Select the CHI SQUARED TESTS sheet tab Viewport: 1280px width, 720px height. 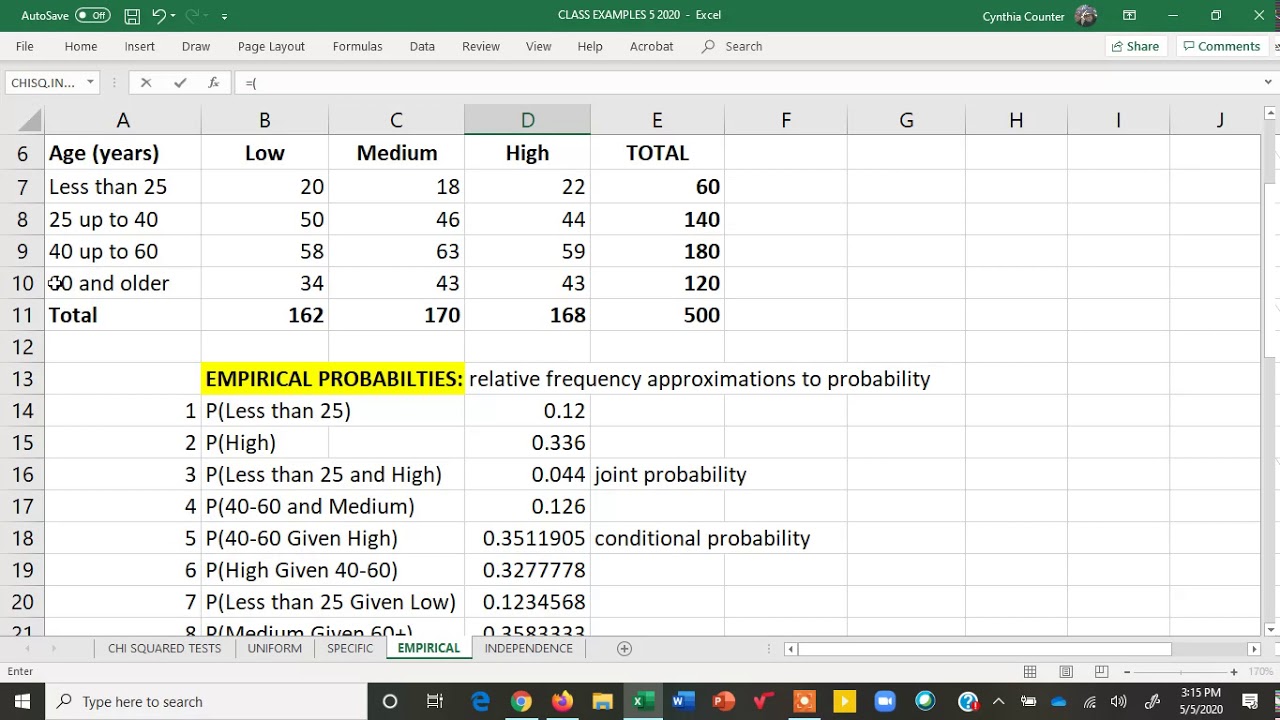165,648
